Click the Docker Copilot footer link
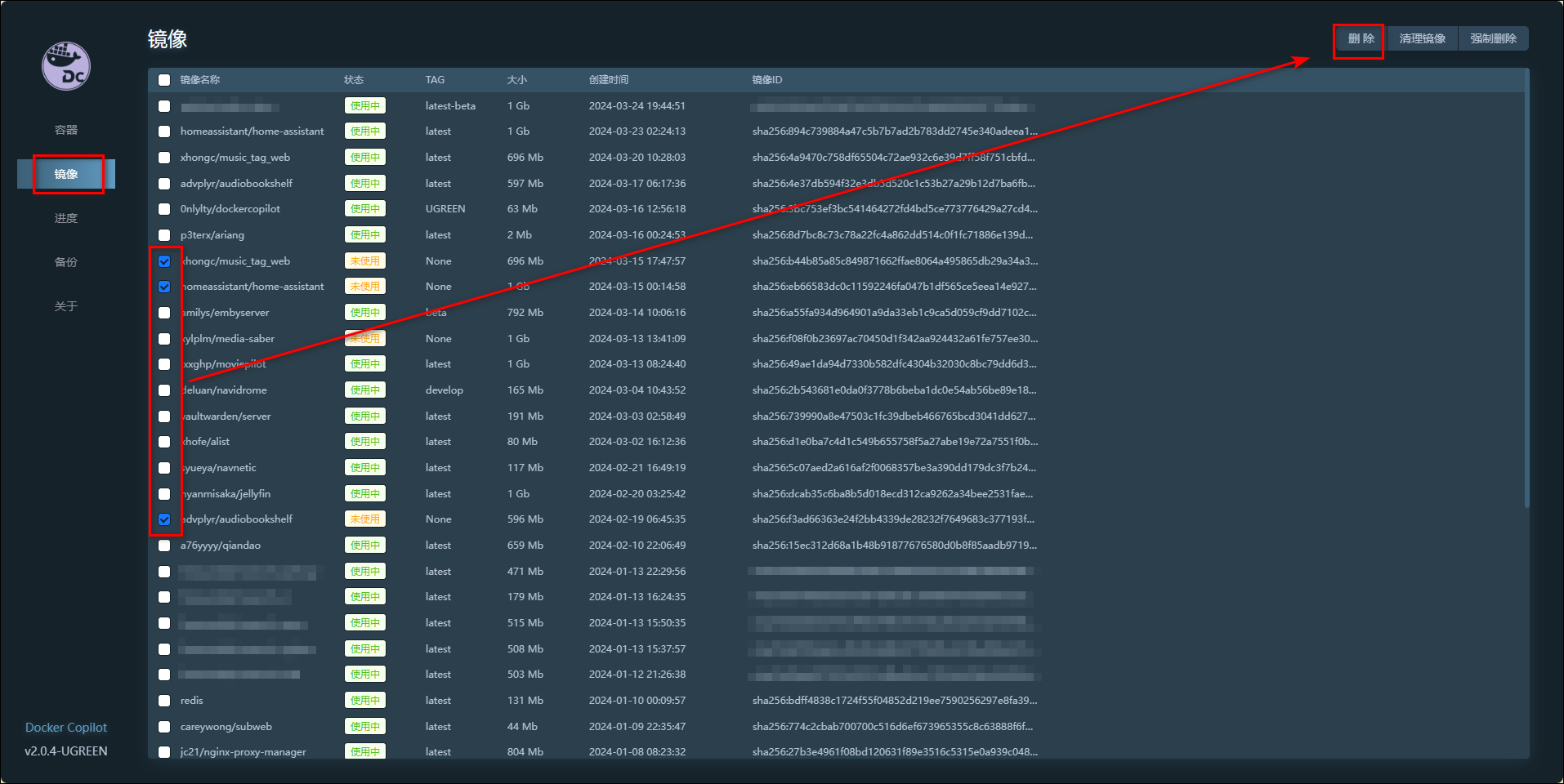 pyautogui.click(x=66, y=728)
